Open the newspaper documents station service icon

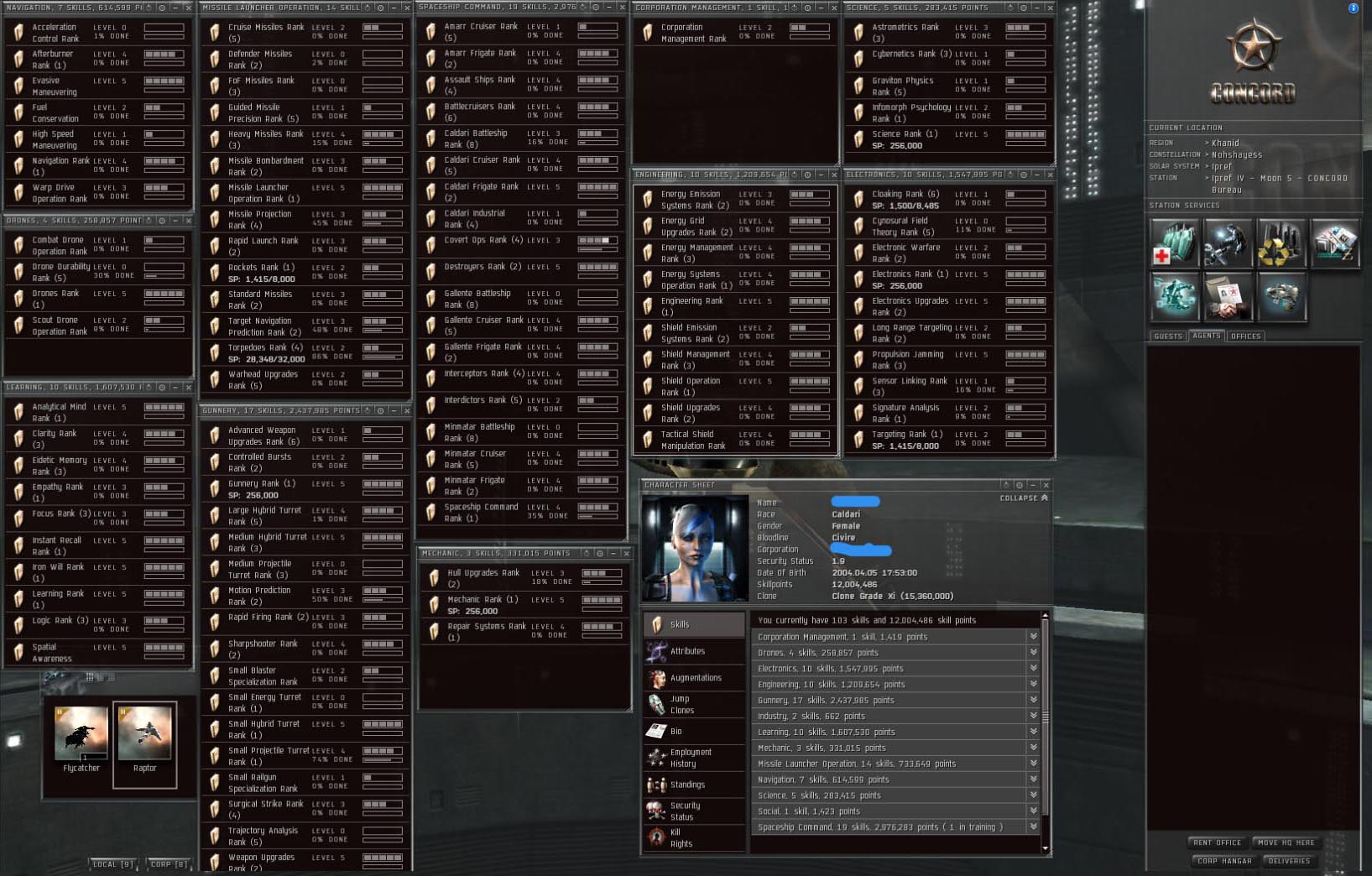tap(1334, 242)
